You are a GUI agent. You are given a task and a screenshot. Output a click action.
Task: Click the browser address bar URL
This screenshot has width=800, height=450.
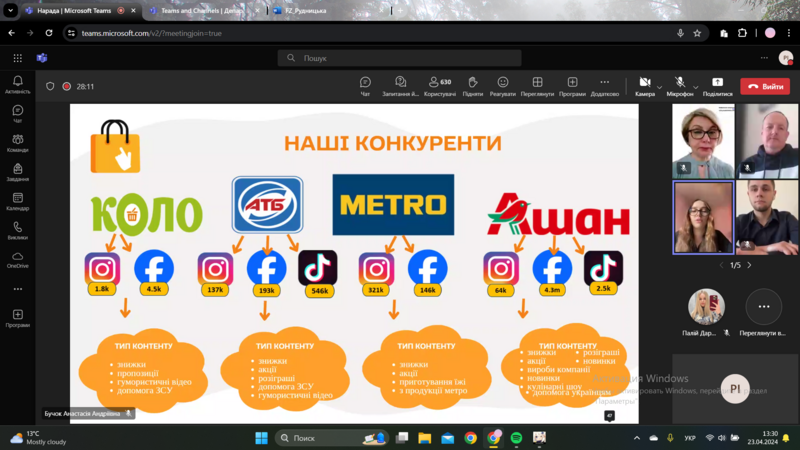click(152, 33)
